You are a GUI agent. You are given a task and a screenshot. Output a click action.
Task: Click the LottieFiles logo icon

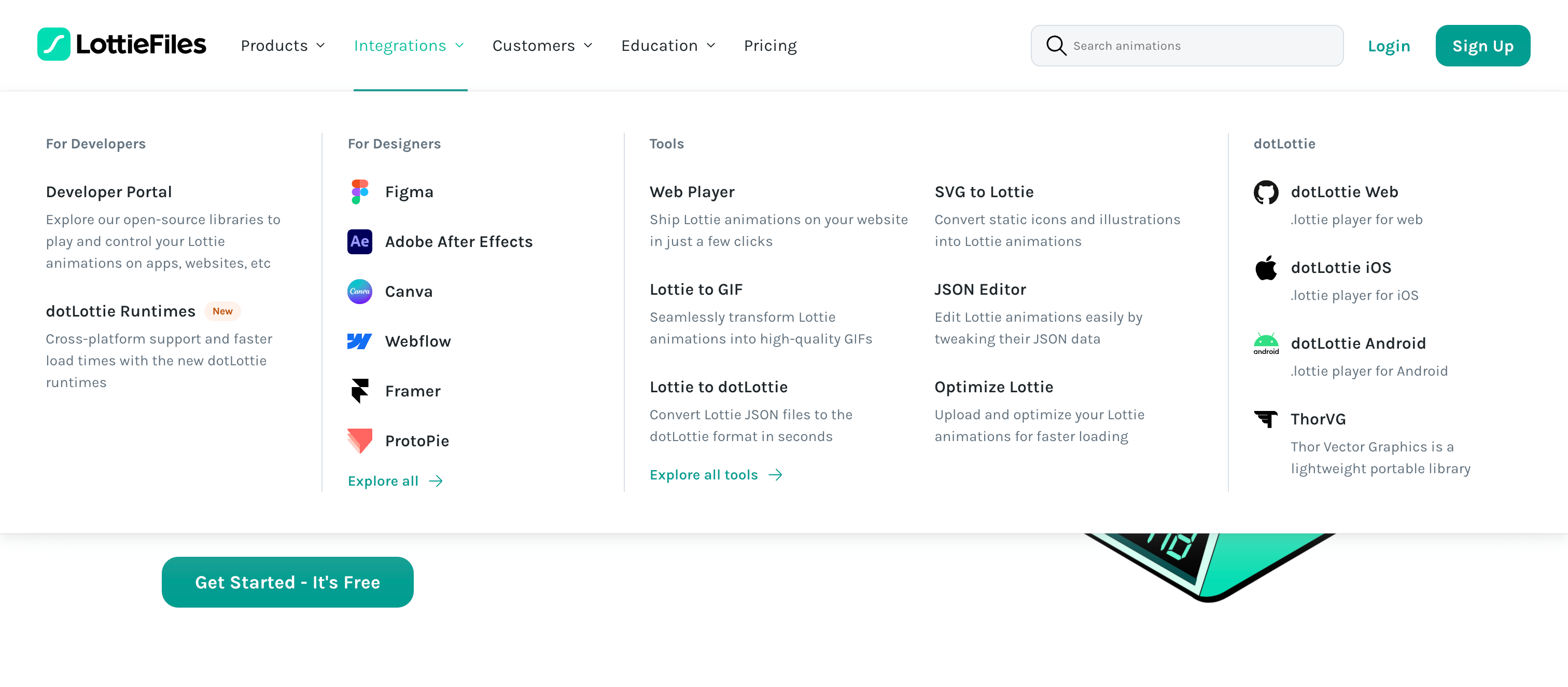[53, 45]
